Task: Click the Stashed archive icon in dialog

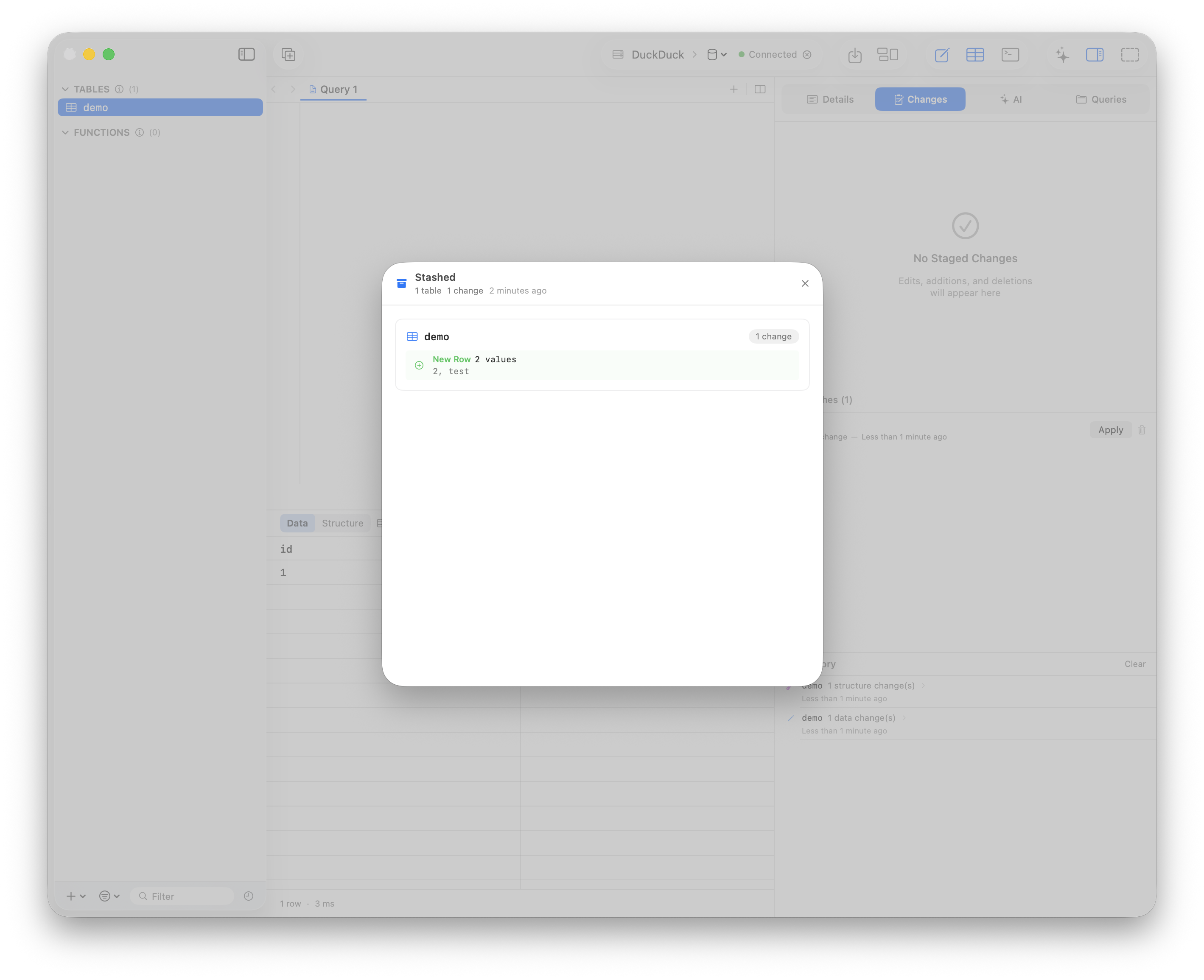Action: (401, 283)
